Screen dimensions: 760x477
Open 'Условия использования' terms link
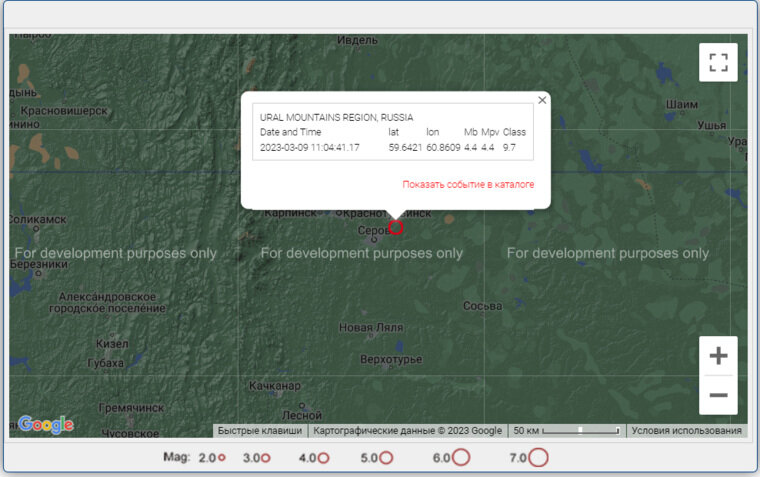coord(686,430)
